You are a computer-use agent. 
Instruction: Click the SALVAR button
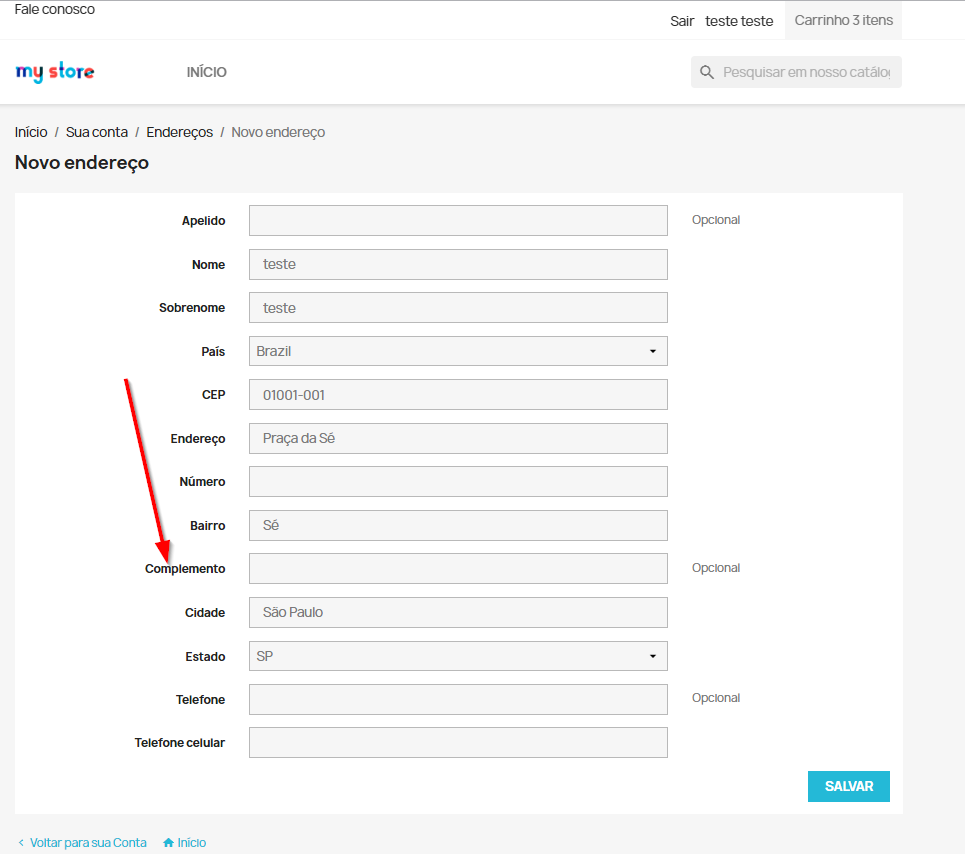(849, 786)
